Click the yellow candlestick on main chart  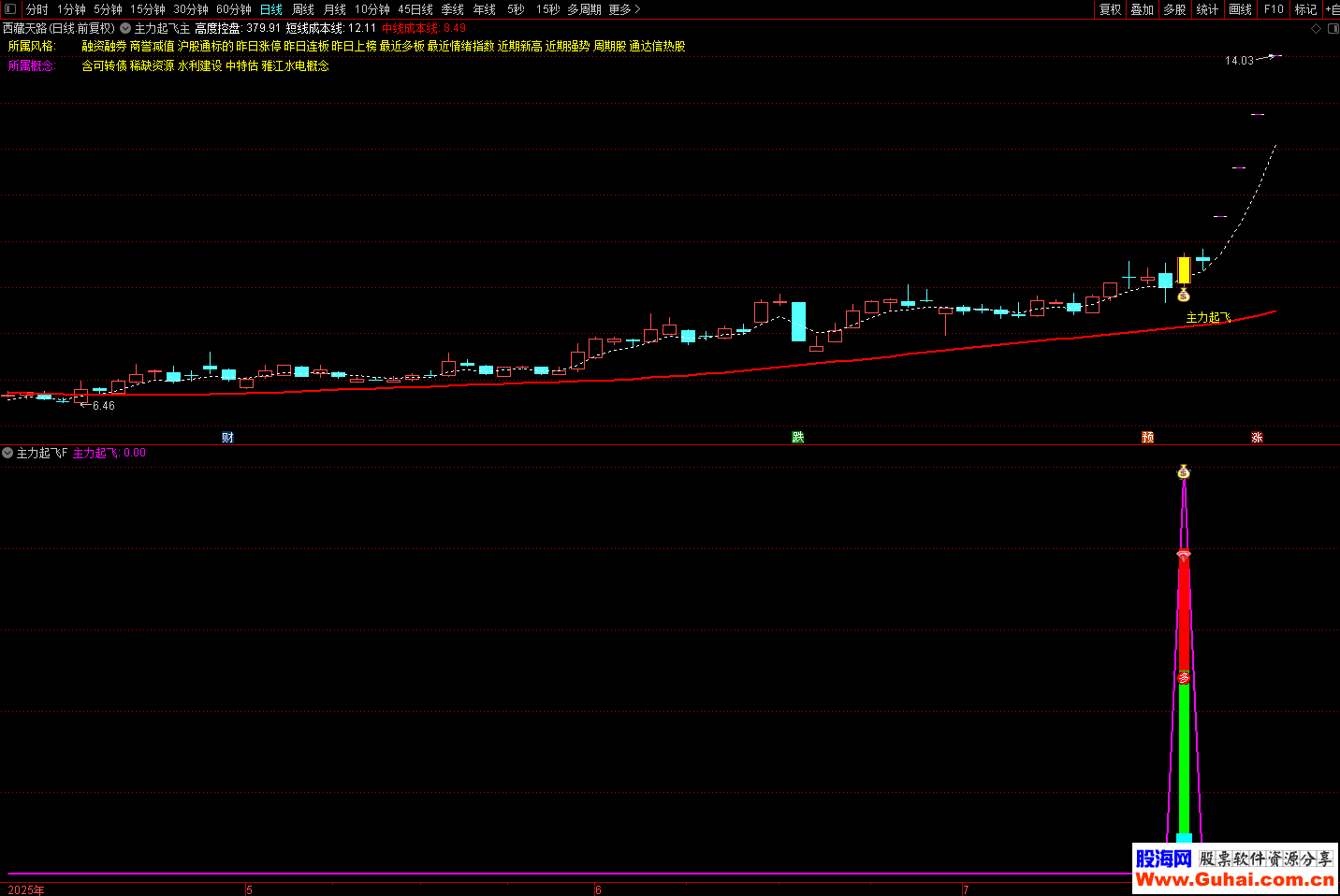1184,270
